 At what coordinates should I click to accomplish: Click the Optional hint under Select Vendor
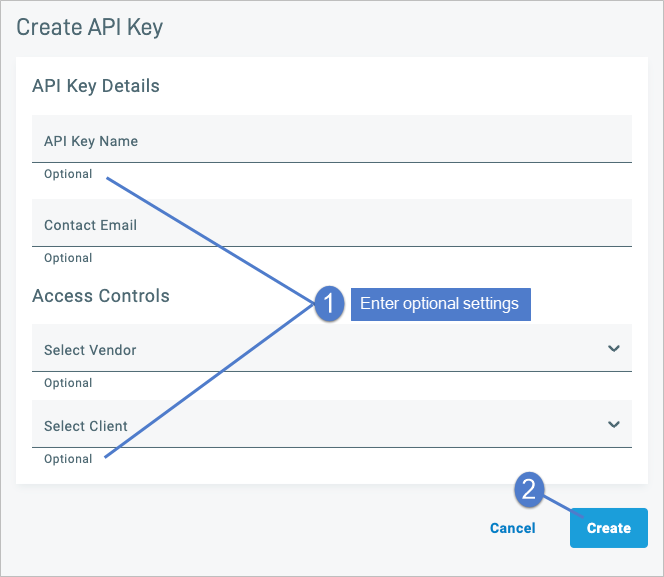coord(68,383)
